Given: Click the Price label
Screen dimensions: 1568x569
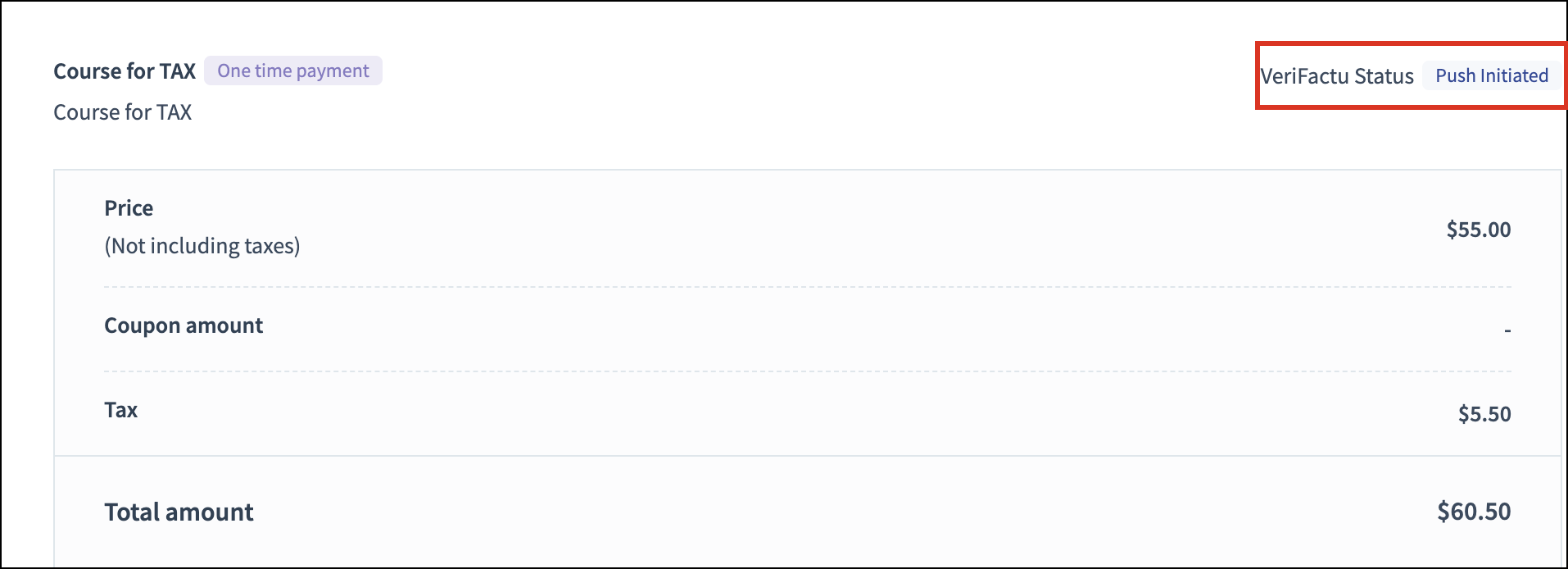Looking at the screenshot, I should (x=129, y=208).
